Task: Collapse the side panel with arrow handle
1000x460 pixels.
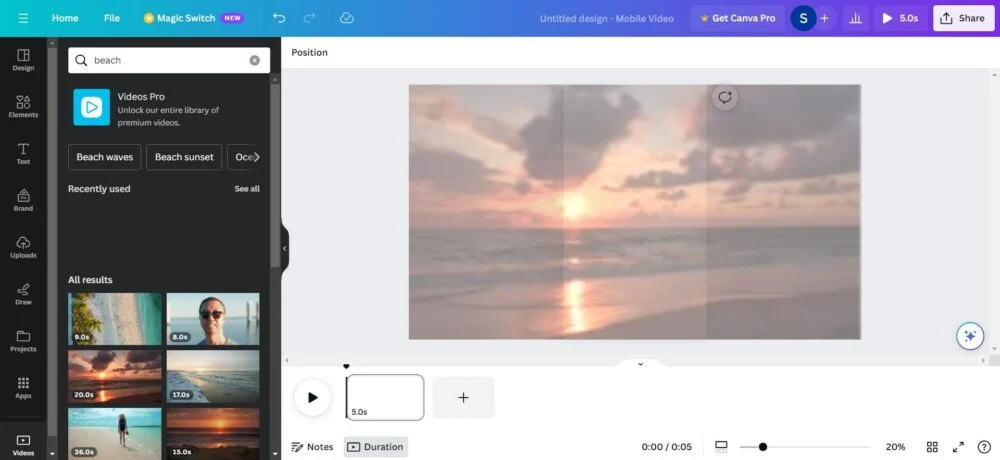Action: coord(284,248)
